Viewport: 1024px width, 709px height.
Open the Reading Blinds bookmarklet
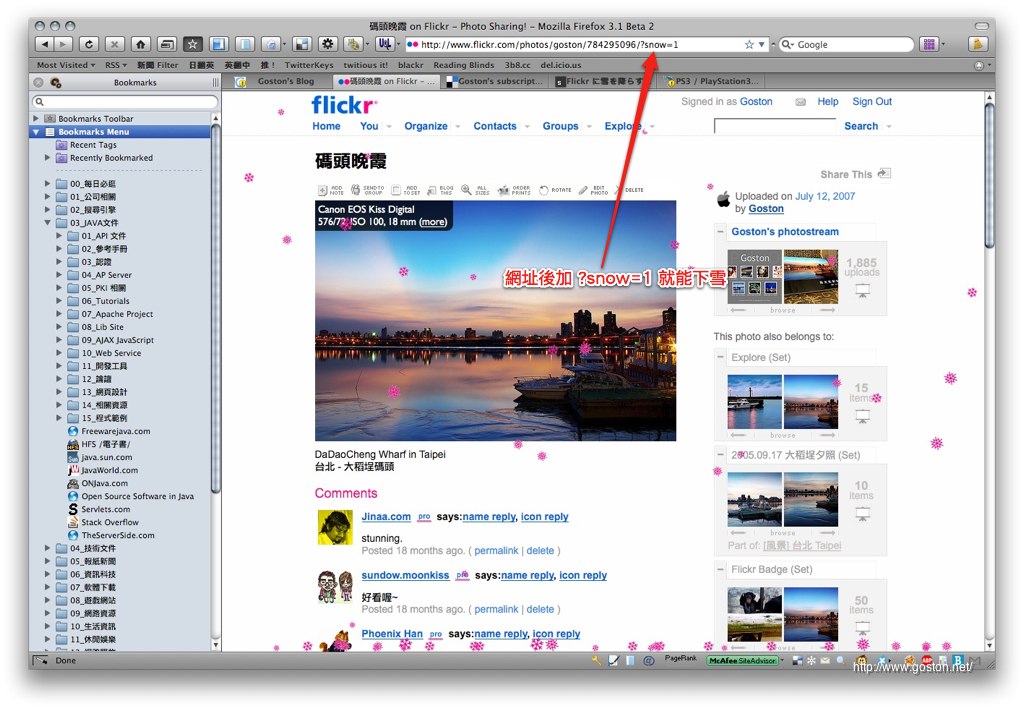(464, 65)
